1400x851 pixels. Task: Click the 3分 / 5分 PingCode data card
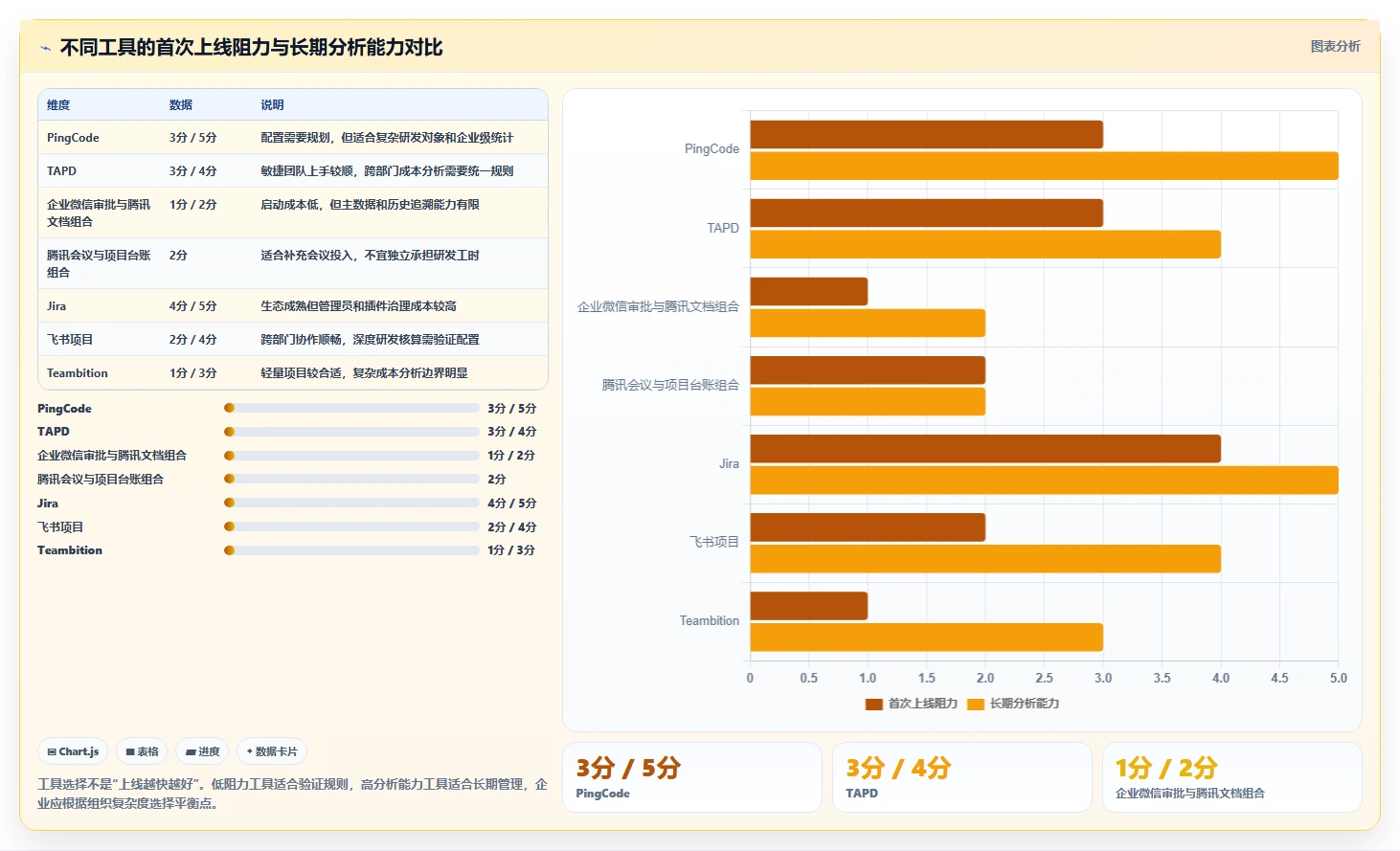coord(691,777)
